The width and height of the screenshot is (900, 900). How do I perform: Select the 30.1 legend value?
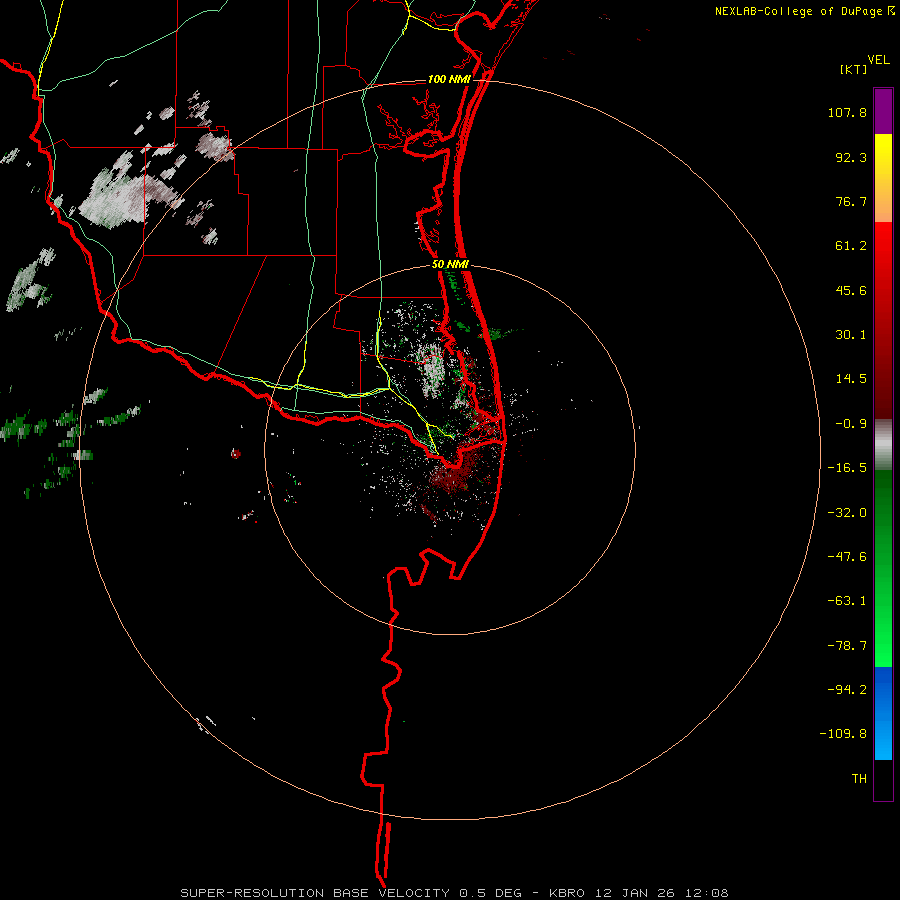851,335
